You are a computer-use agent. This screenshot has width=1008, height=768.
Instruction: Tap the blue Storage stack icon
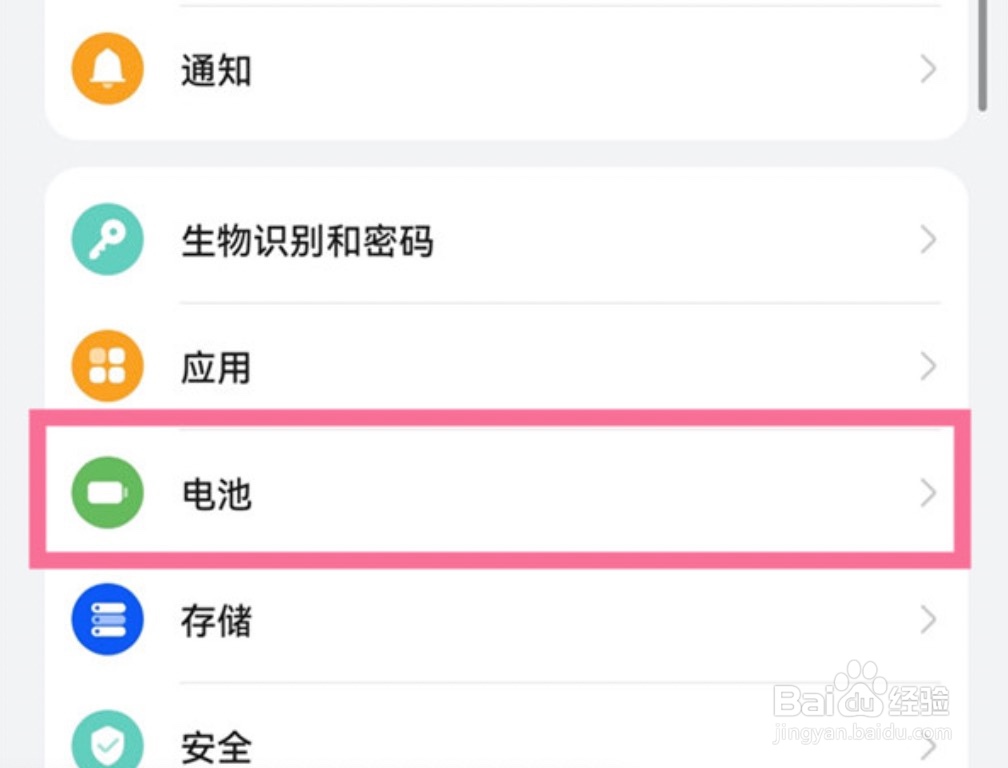click(107, 620)
